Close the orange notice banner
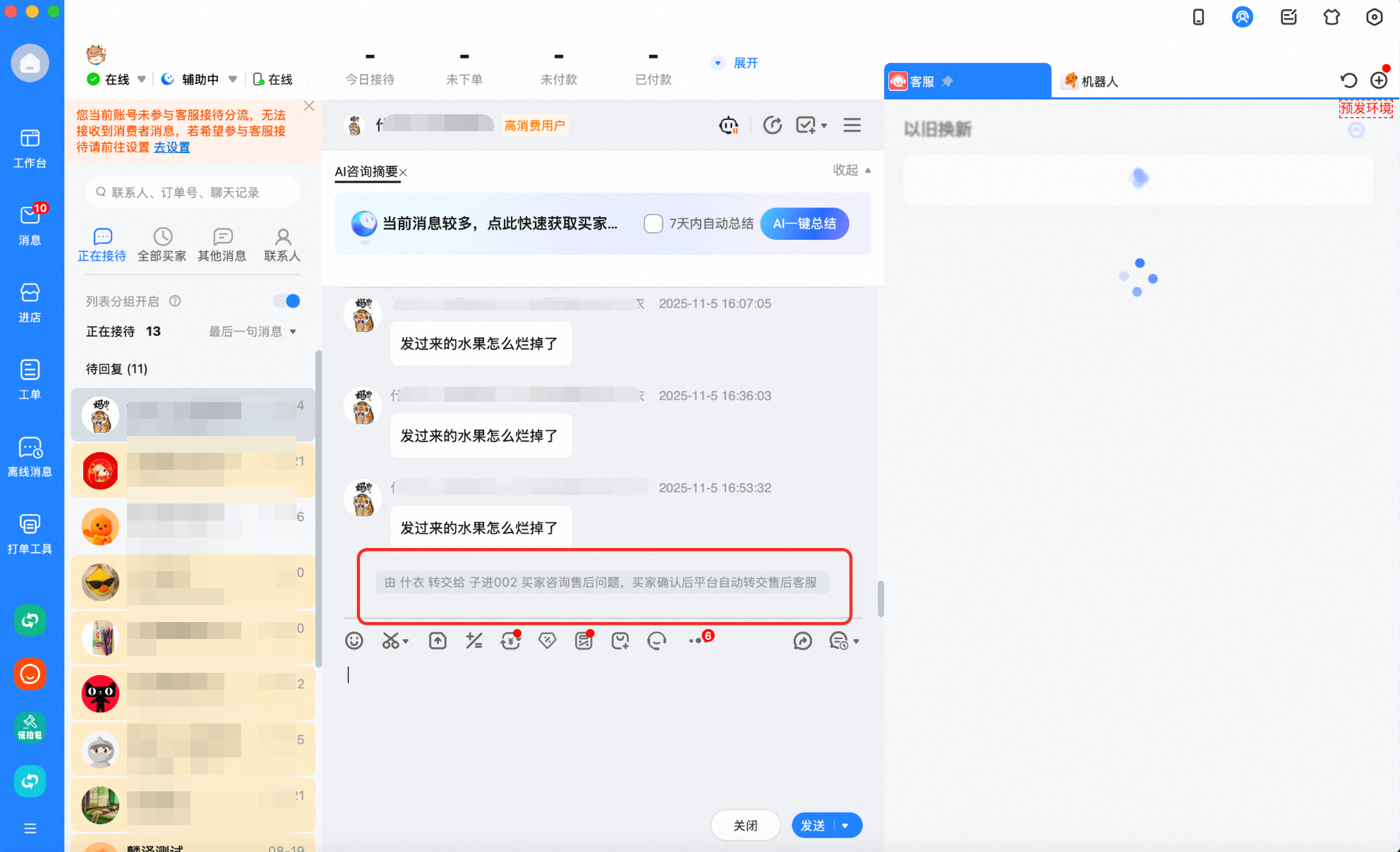 pyautogui.click(x=308, y=106)
